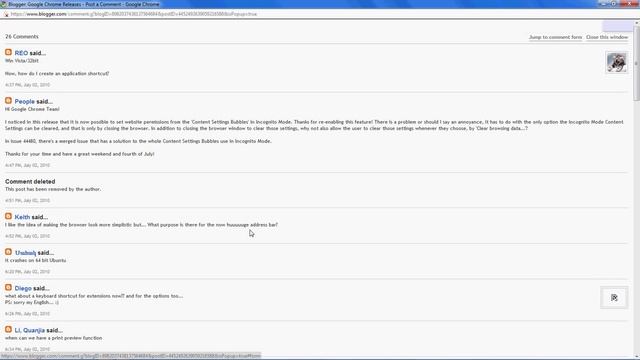Click the vertical scrollbar thumb
The height and width of the screenshot is (360, 640).
pos(637,63)
